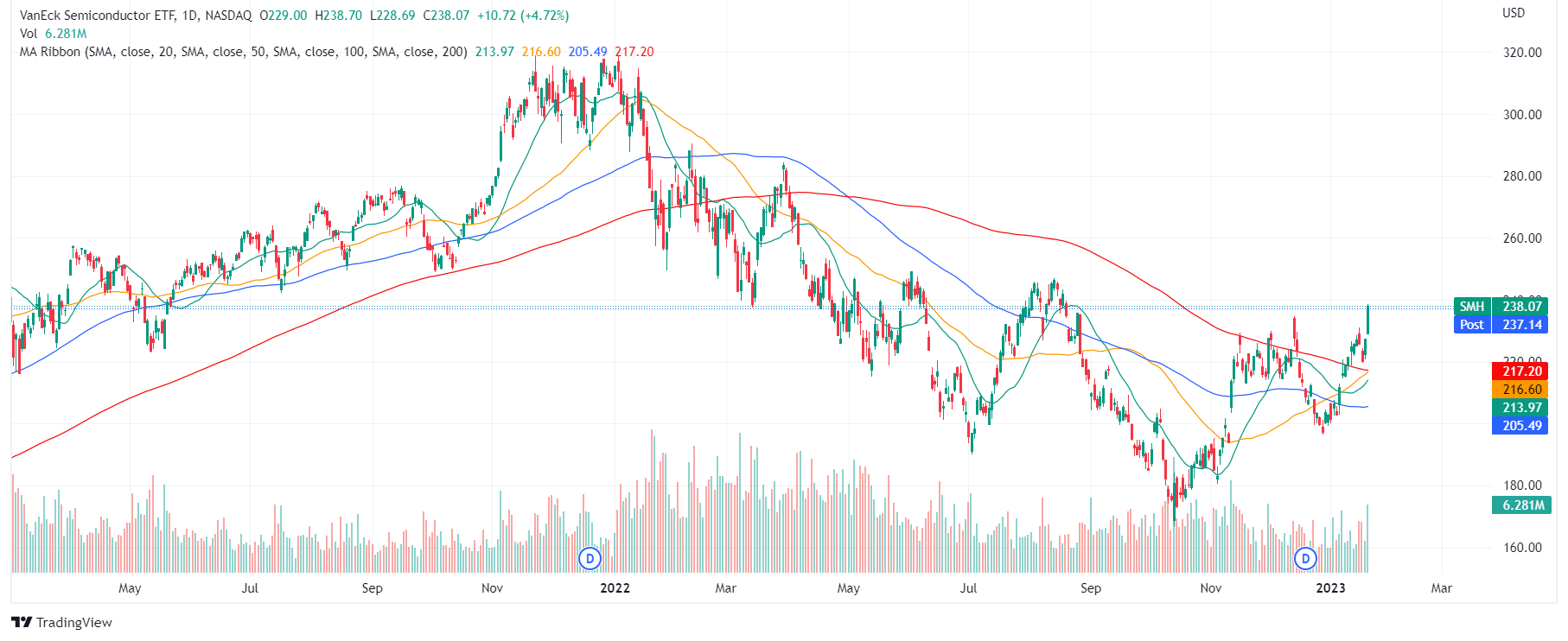Click the Vol 6.281M legend
1568x641 pixels.
click(x=54, y=34)
